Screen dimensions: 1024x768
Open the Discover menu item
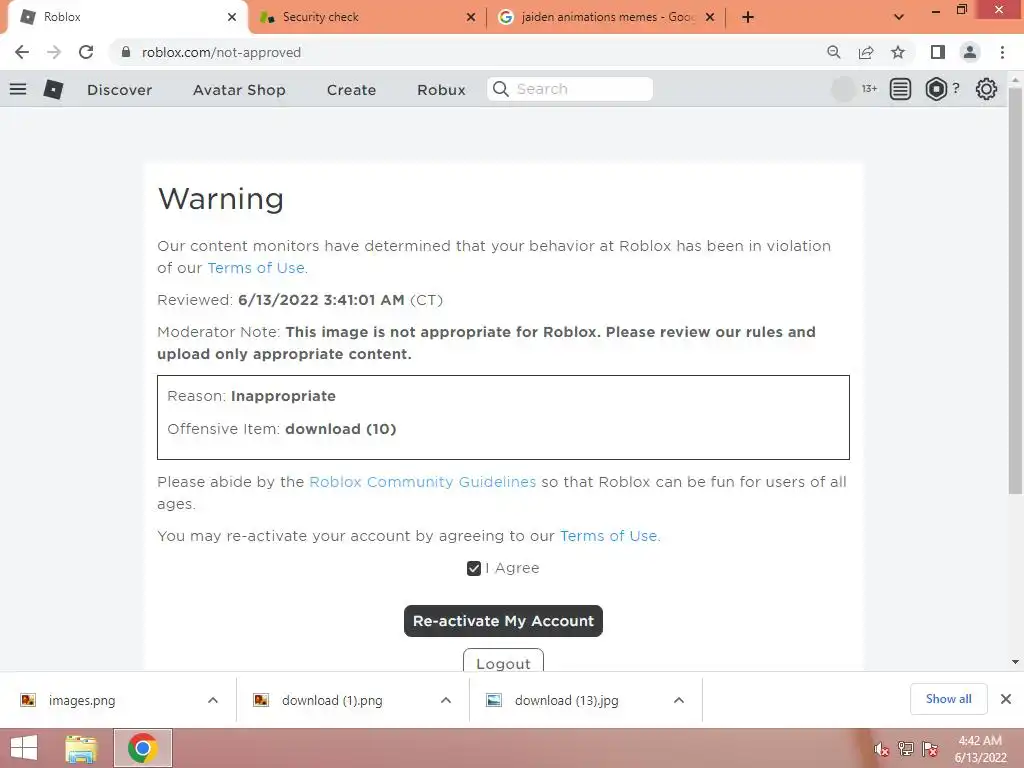(120, 89)
